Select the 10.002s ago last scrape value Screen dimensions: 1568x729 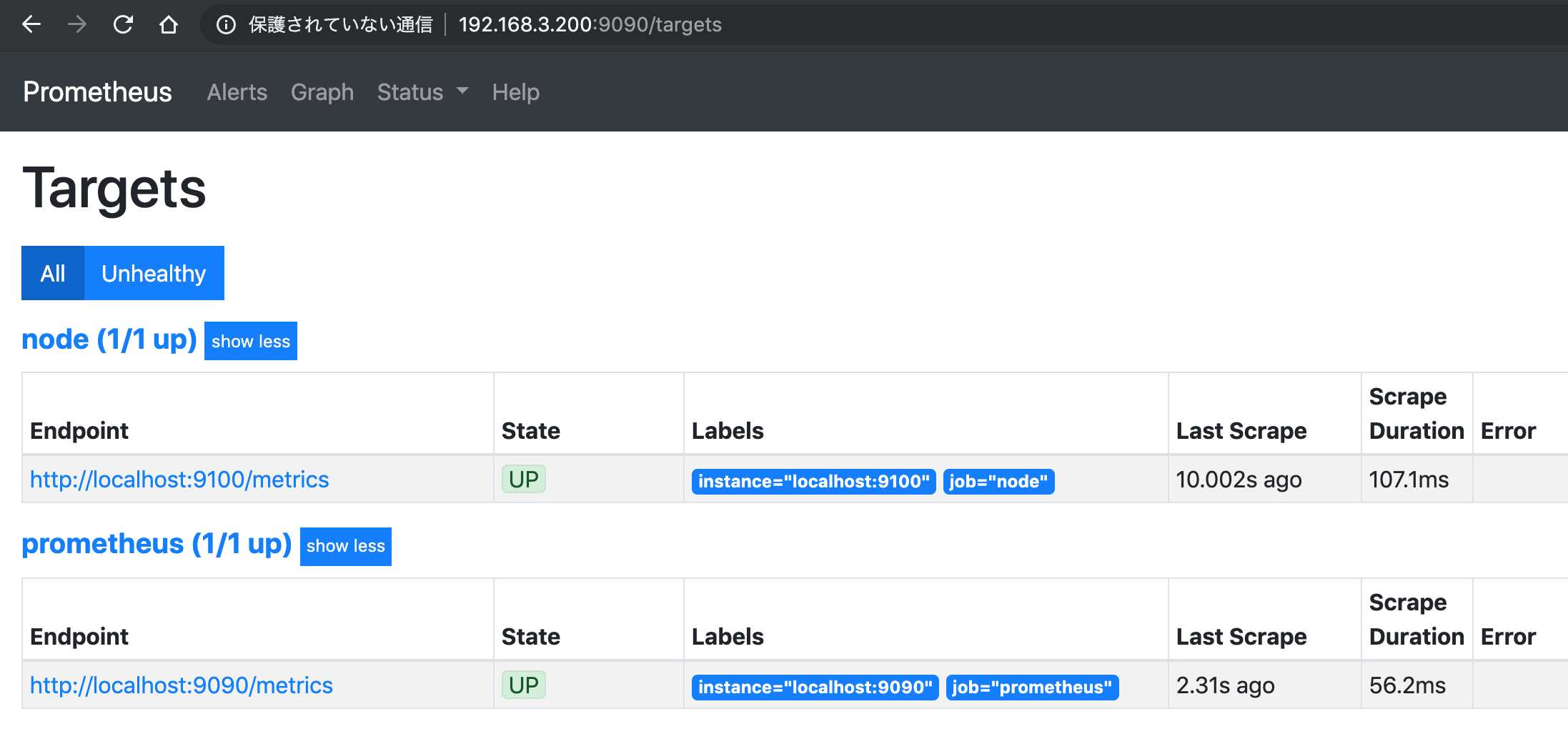pos(1239,480)
